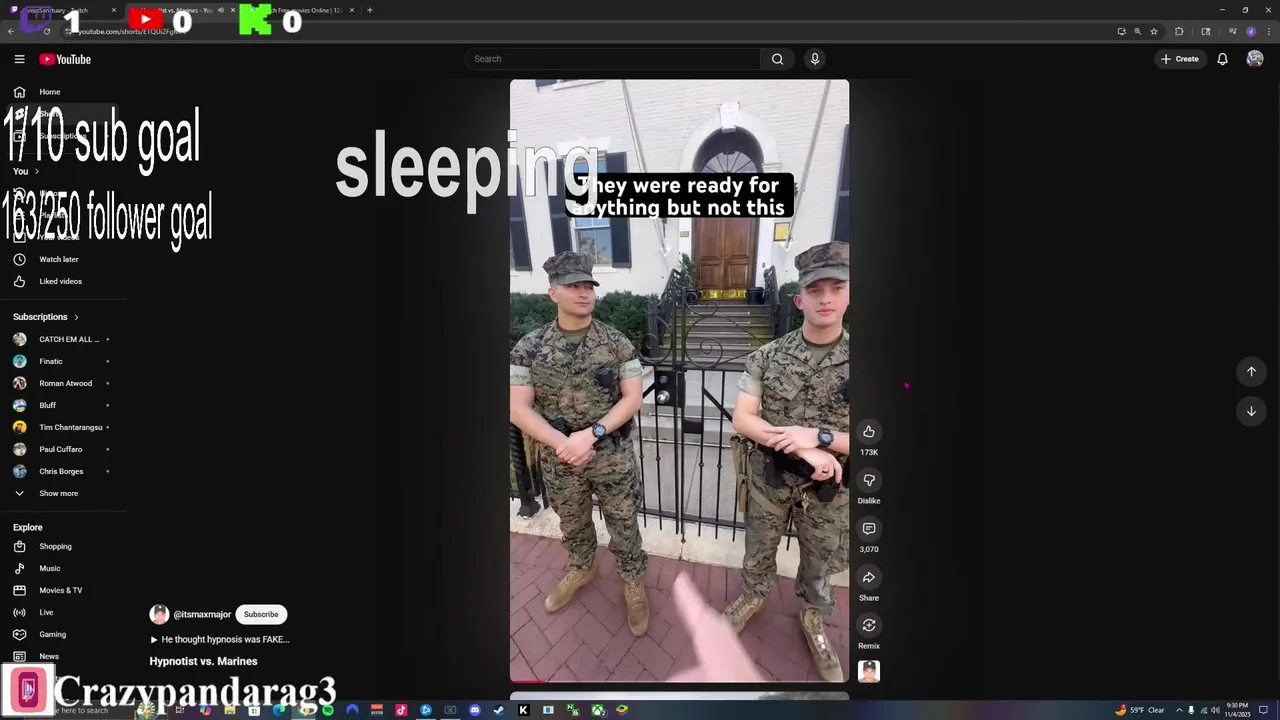Open Discord from the taskbar
This screenshot has width=1280, height=720.
click(x=475, y=710)
